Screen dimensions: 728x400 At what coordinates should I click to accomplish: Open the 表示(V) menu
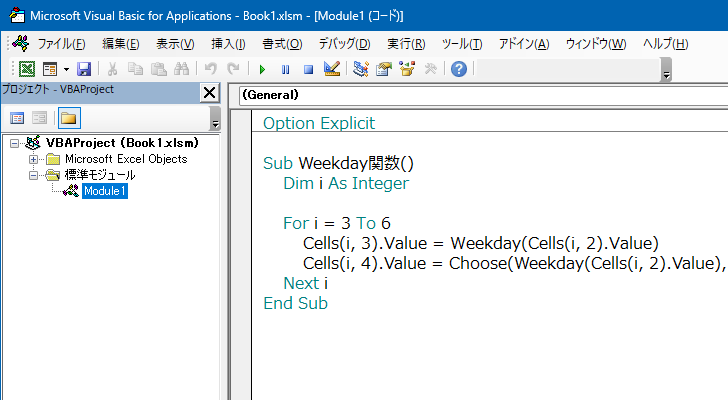point(175,44)
